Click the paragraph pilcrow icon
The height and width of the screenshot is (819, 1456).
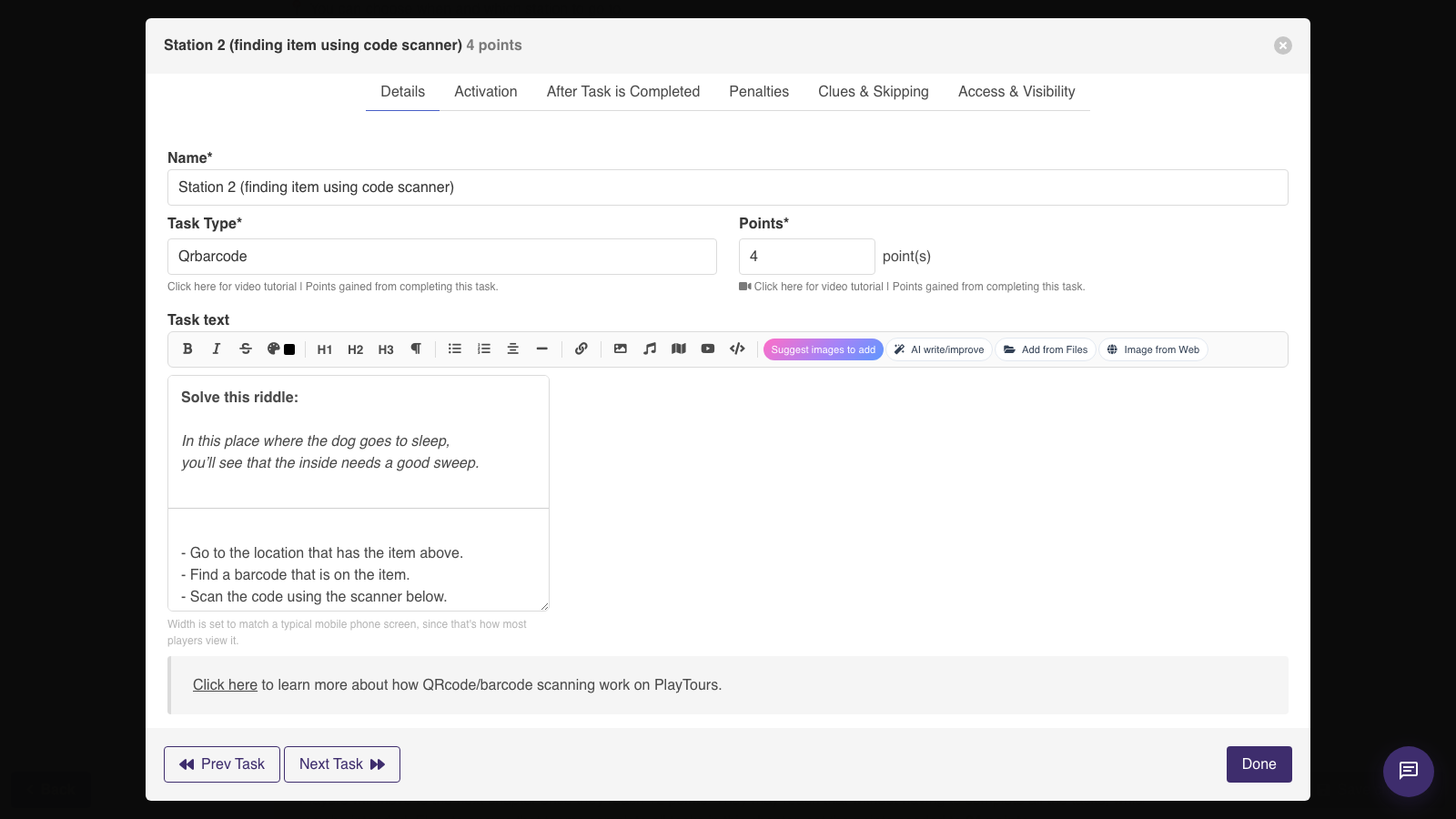point(416,349)
